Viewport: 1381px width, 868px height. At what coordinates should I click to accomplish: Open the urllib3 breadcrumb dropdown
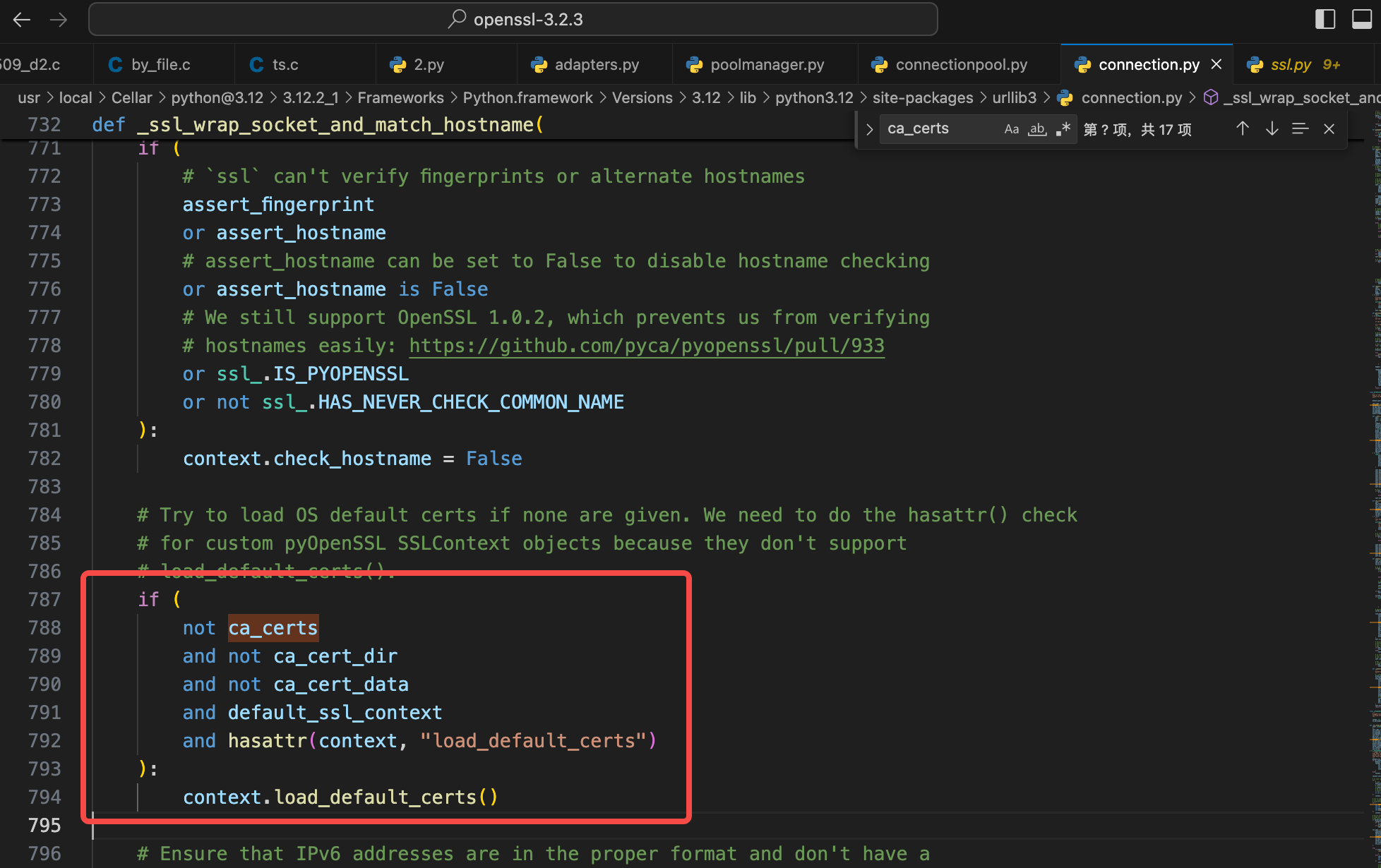(1014, 97)
